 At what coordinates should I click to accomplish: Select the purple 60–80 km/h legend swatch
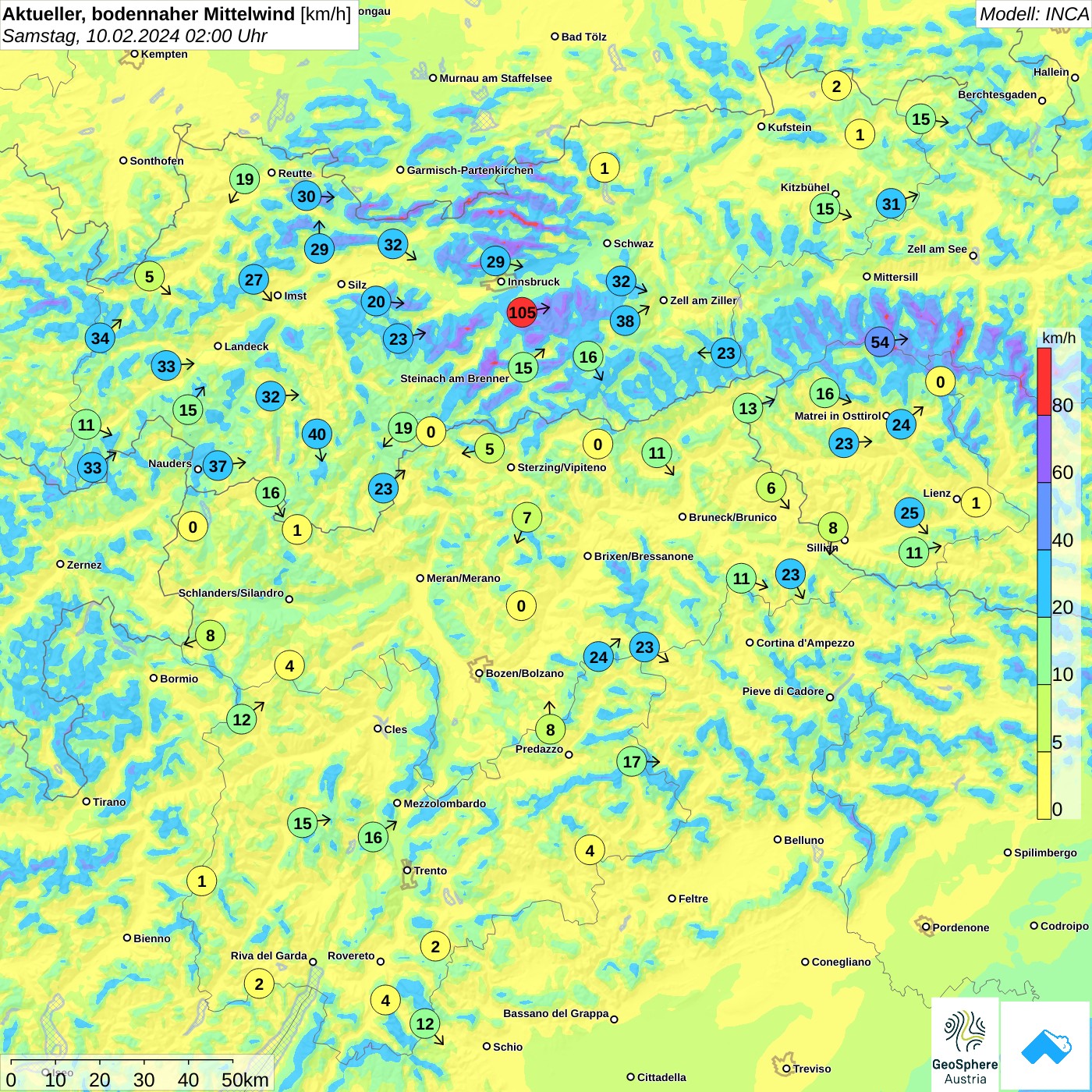pos(1044,449)
